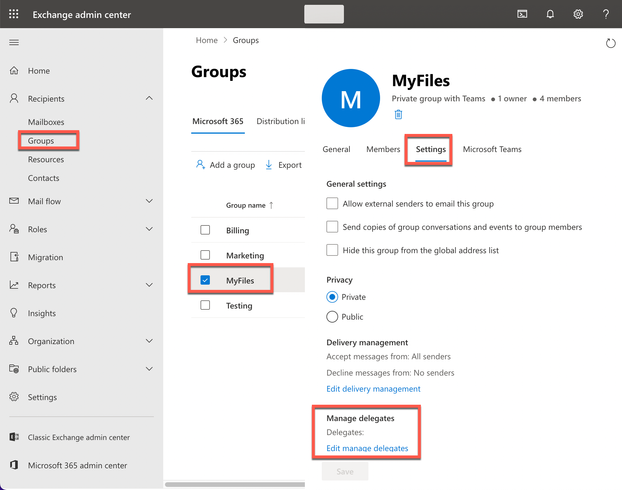Click the Mail flow envelope icon

coord(14,201)
